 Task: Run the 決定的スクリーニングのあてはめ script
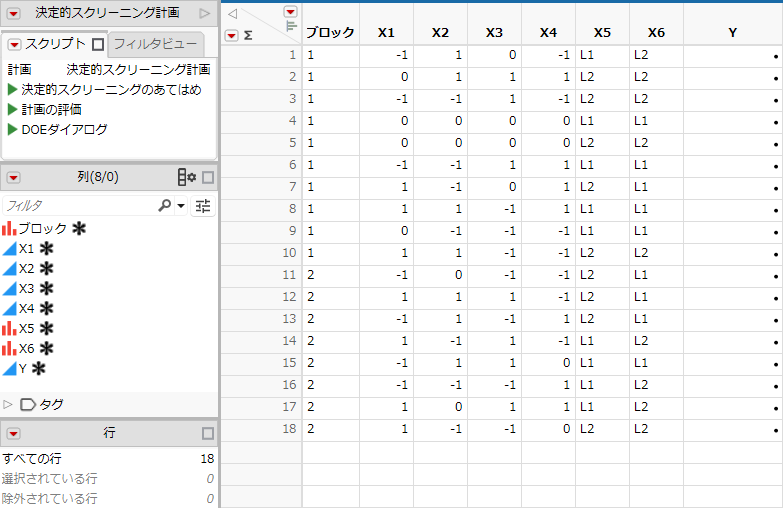pyautogui.click(x=12, y=89)
